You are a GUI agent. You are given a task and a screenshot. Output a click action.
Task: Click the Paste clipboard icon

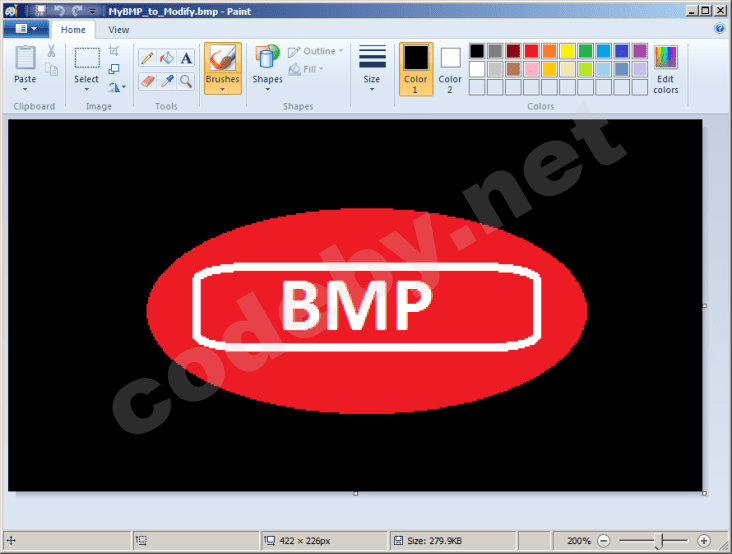(x=25, y=57)
